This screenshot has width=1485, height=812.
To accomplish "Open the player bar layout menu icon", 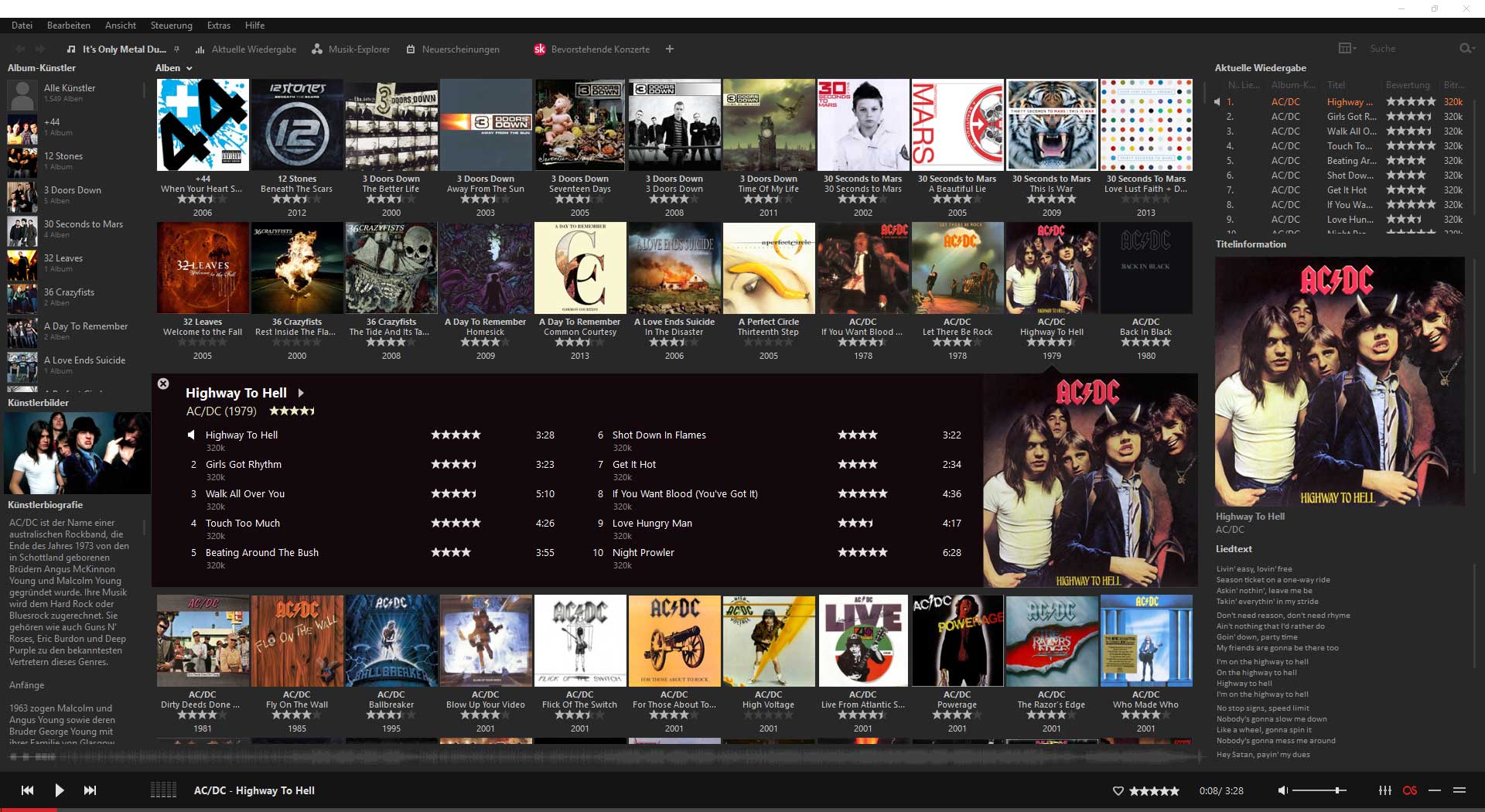I will pos(1459,790).
